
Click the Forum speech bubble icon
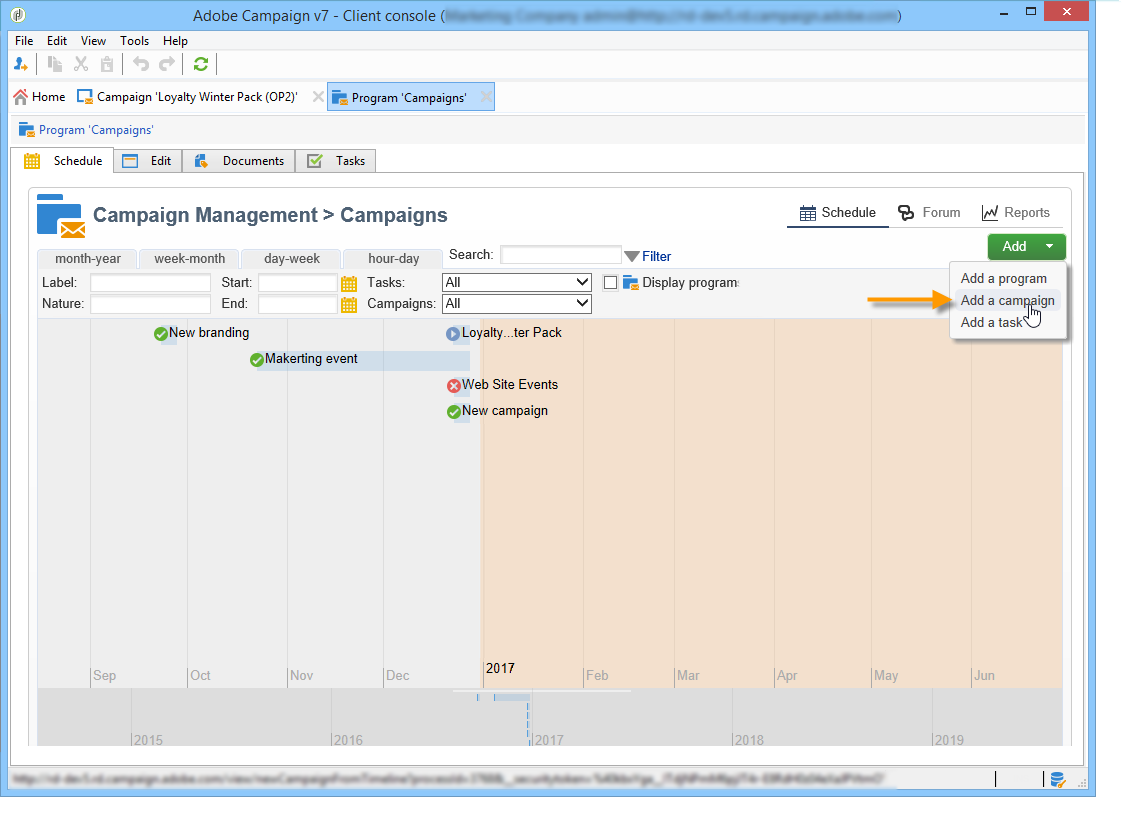906,213
